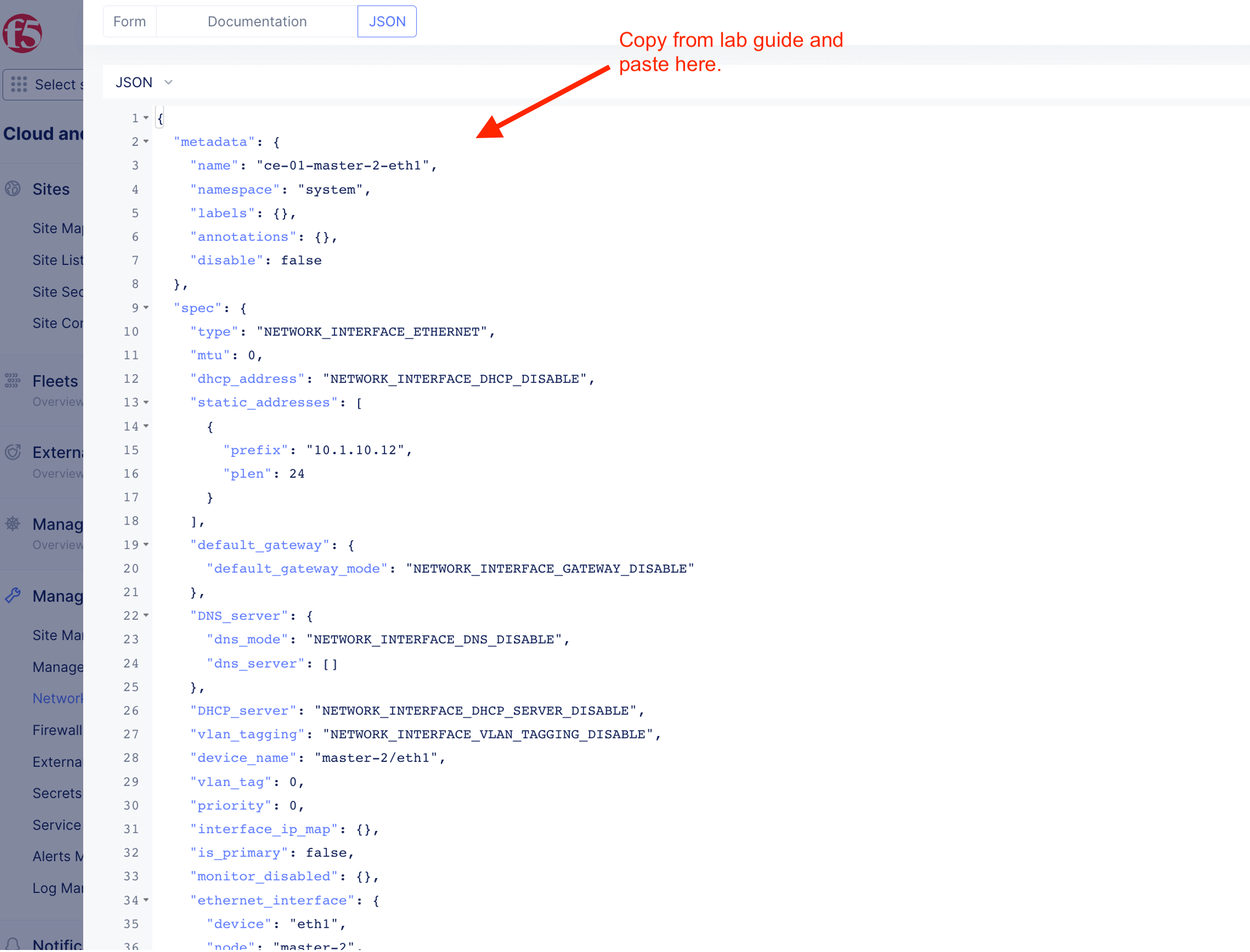
Task: Collapse the metadata block fold arrow
Action: (146, 142)
